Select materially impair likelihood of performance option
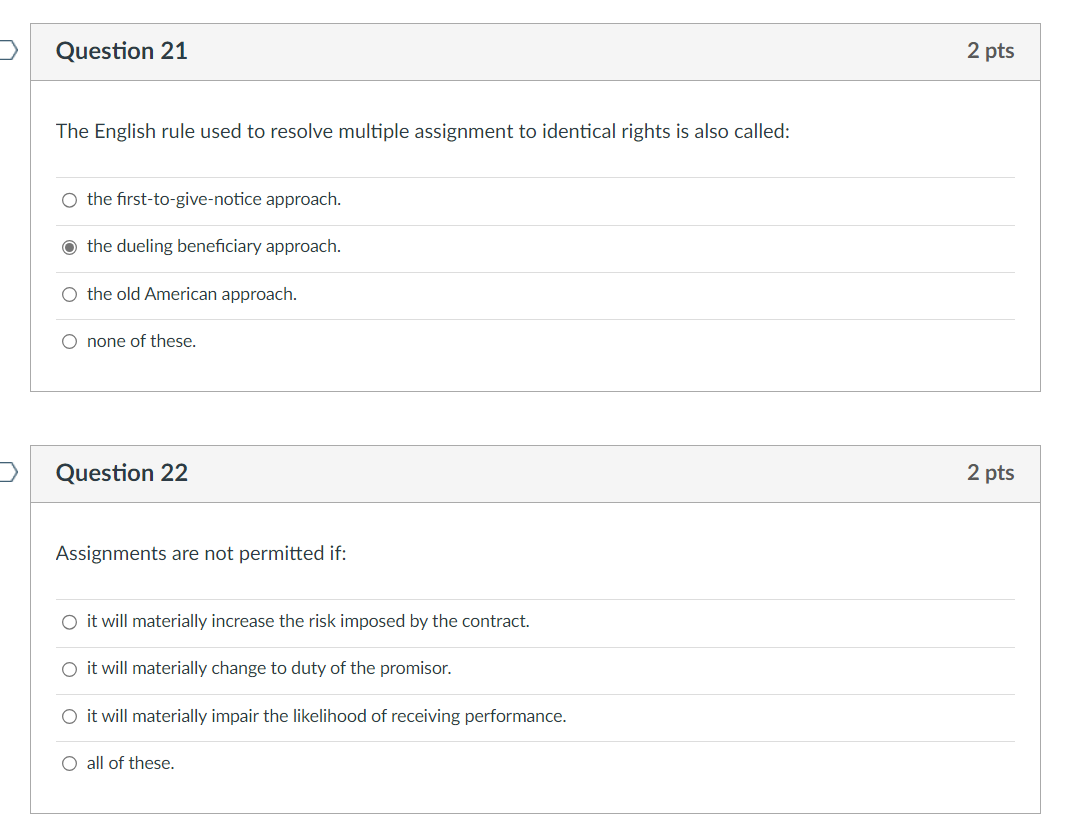Viewport: 1088px width, 837px height. coord(69,716)
